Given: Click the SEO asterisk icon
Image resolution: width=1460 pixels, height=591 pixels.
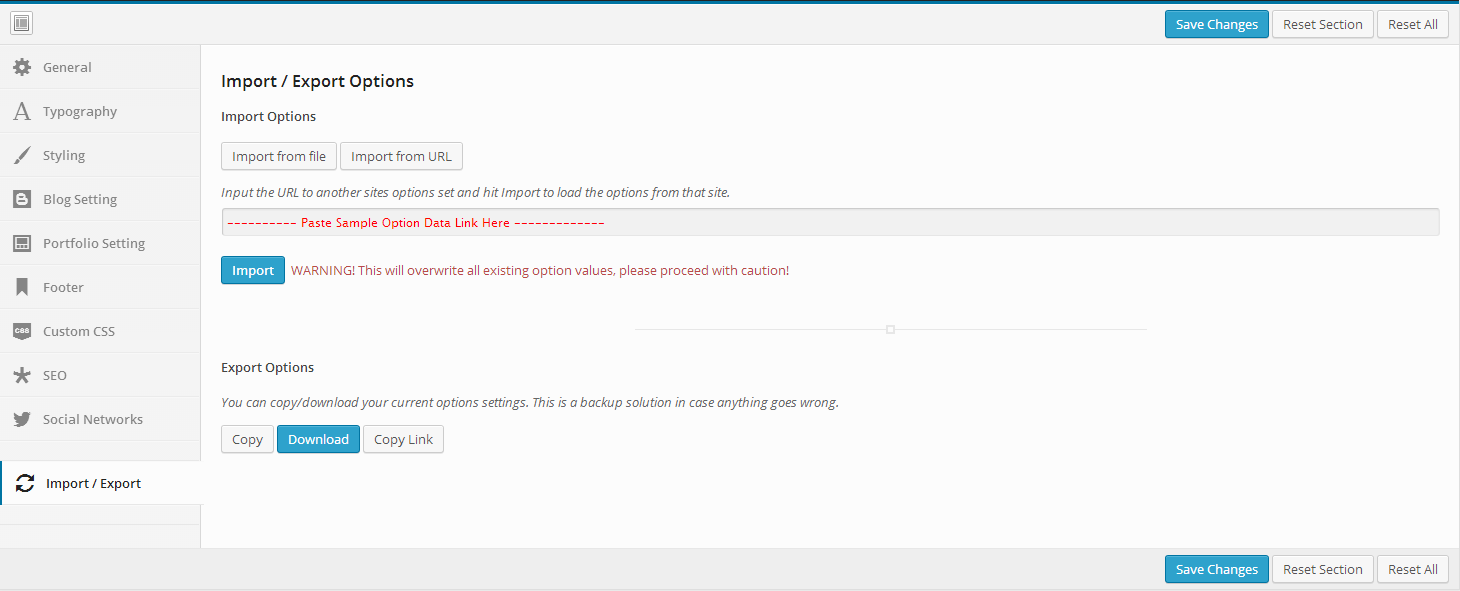Looking at the screenshot, I should click(22, 375).
